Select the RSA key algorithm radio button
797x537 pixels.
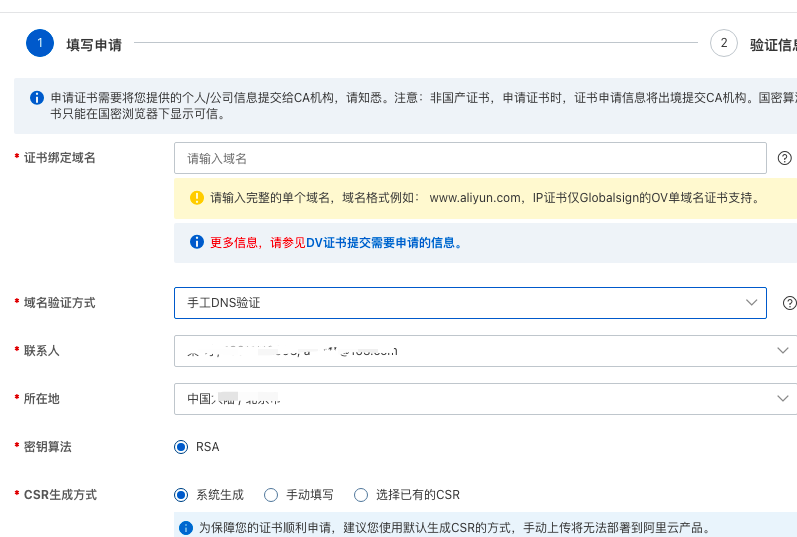tap(181, 447)
